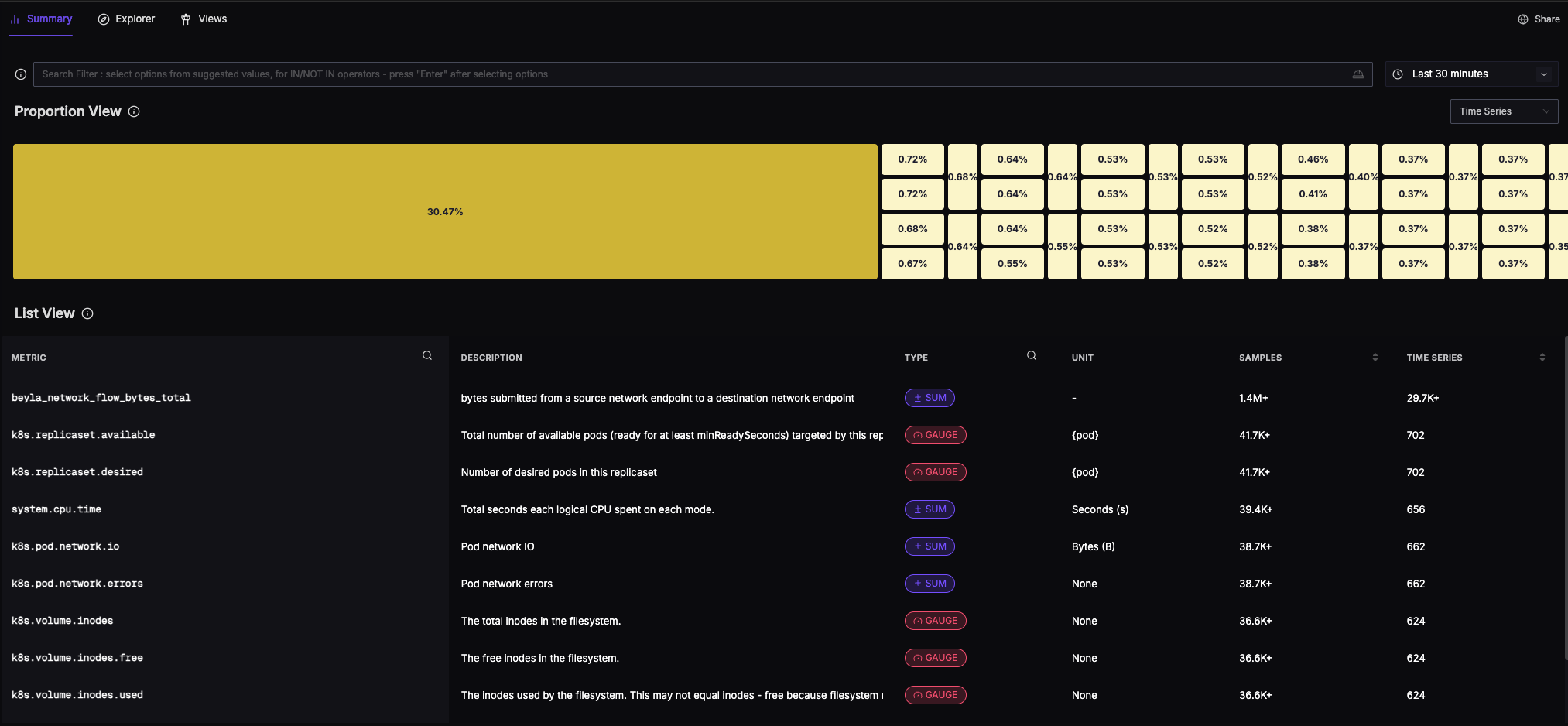Click the info icon beside the search filter
This screenshot has height=726, width=1568.
[x=21, y=74]
